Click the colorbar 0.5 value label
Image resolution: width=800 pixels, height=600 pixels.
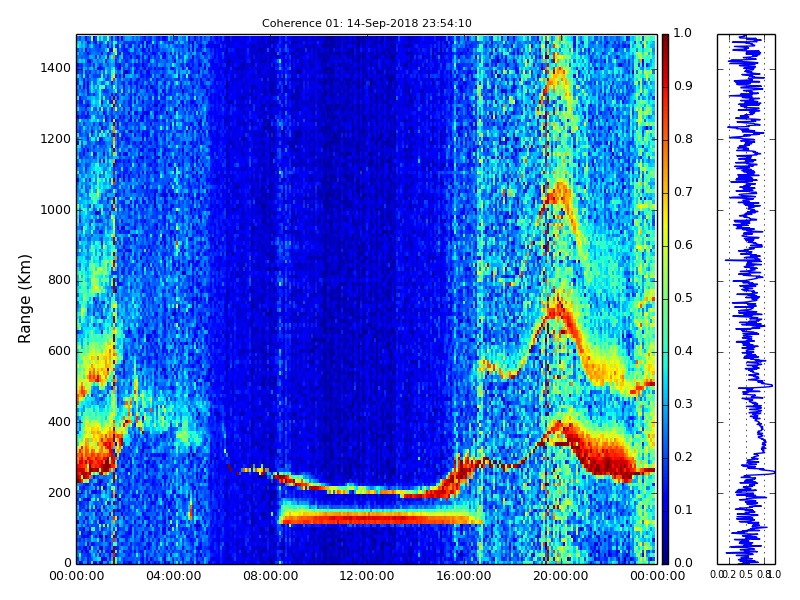click(x=683, y=298)
